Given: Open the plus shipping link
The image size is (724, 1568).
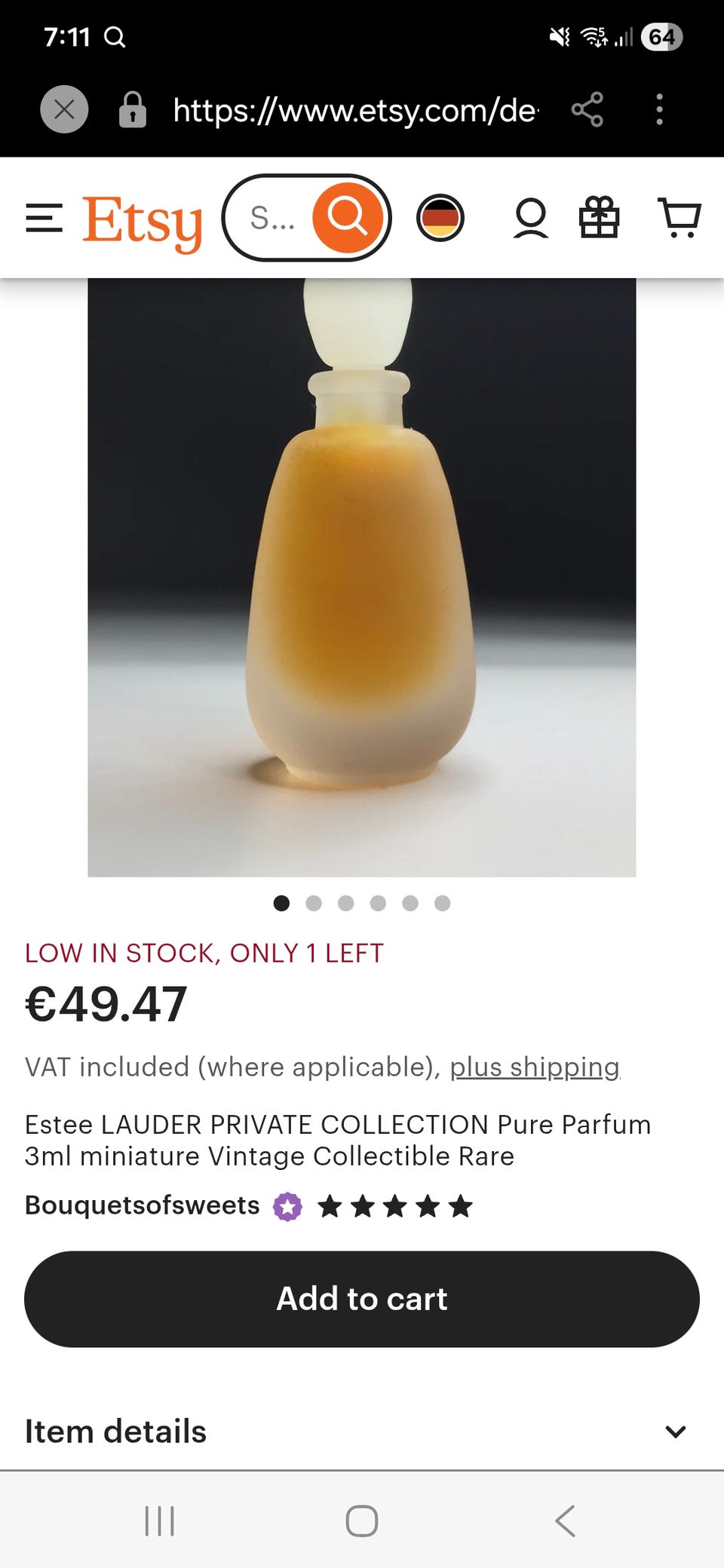Looking at the screenshot, I should [x=535, y=1067].
